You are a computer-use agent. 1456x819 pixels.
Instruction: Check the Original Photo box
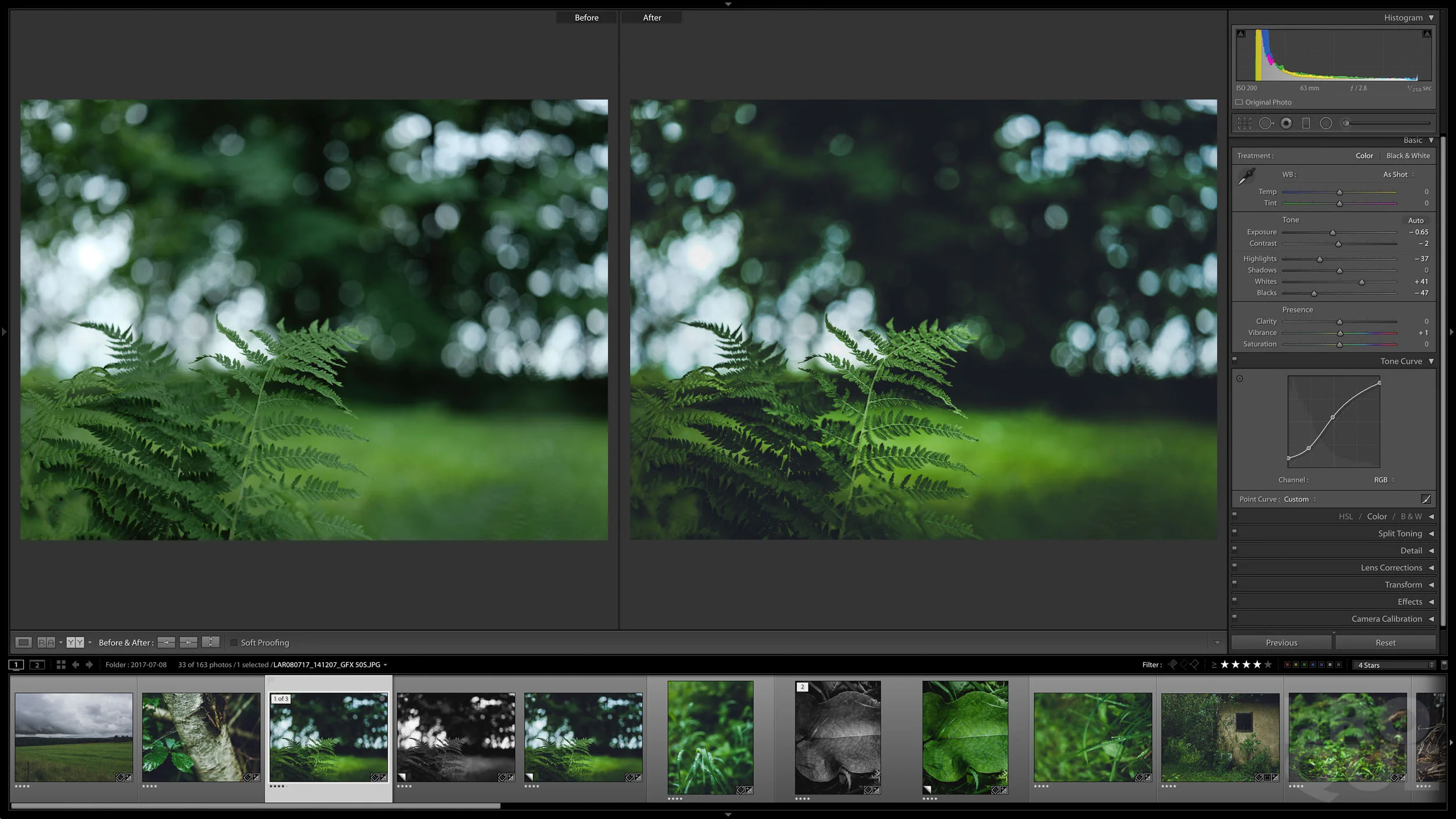coord(1239,103)
